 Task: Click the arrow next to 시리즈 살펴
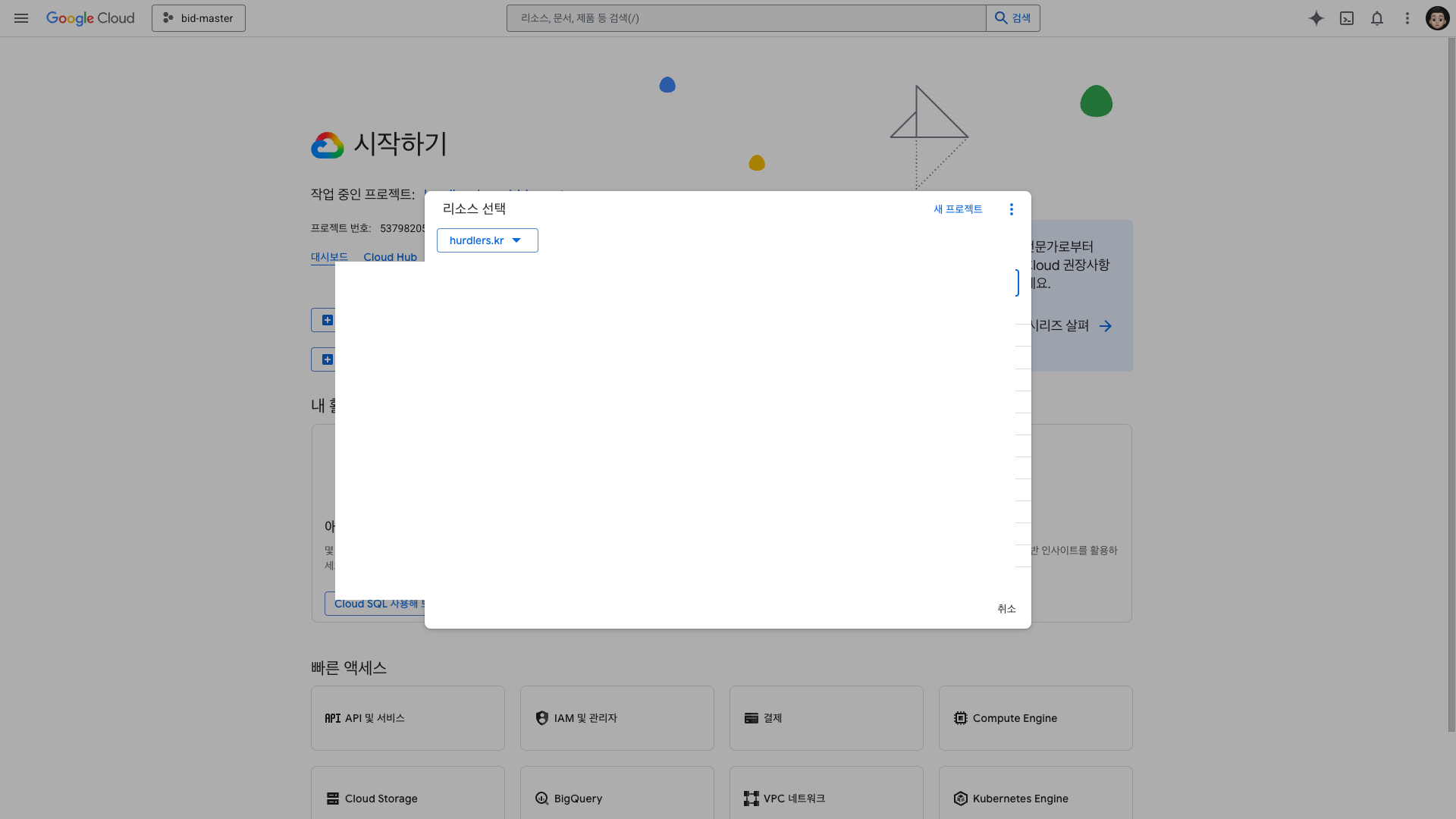1106,326
